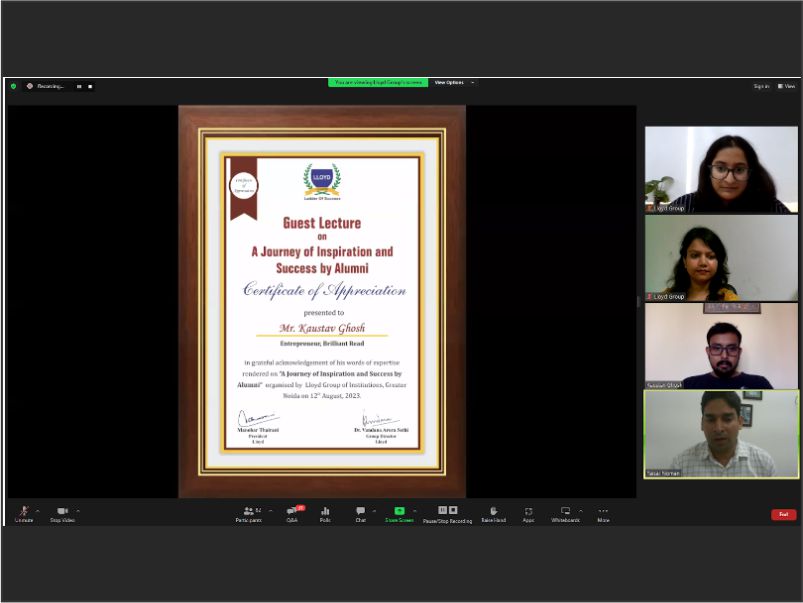The width and height of the screenshot is (803, 603).
Task: Pause recording from the top bar
Action: [x=79, y=87]
